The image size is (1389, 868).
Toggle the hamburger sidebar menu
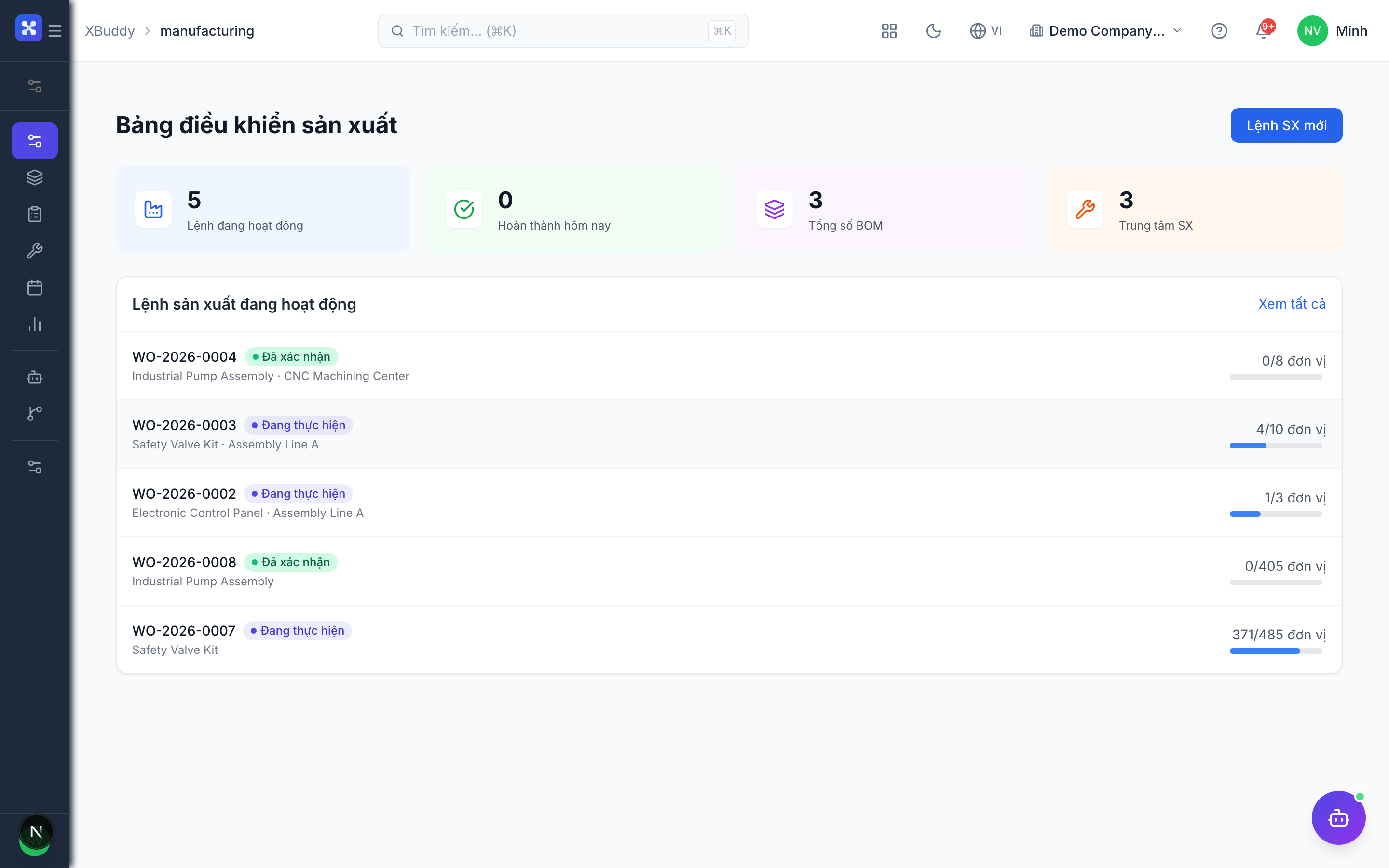pos(55,30)
